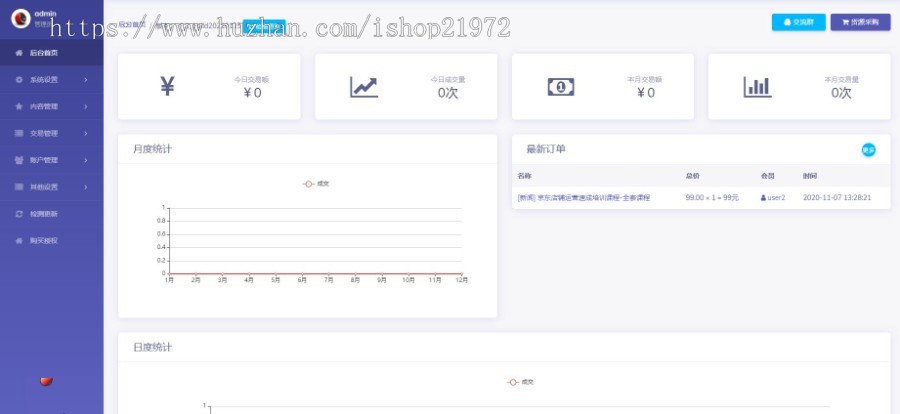Open the 账户管理 sidebar menu
900x414 pixels.
(x=52, y=160)
